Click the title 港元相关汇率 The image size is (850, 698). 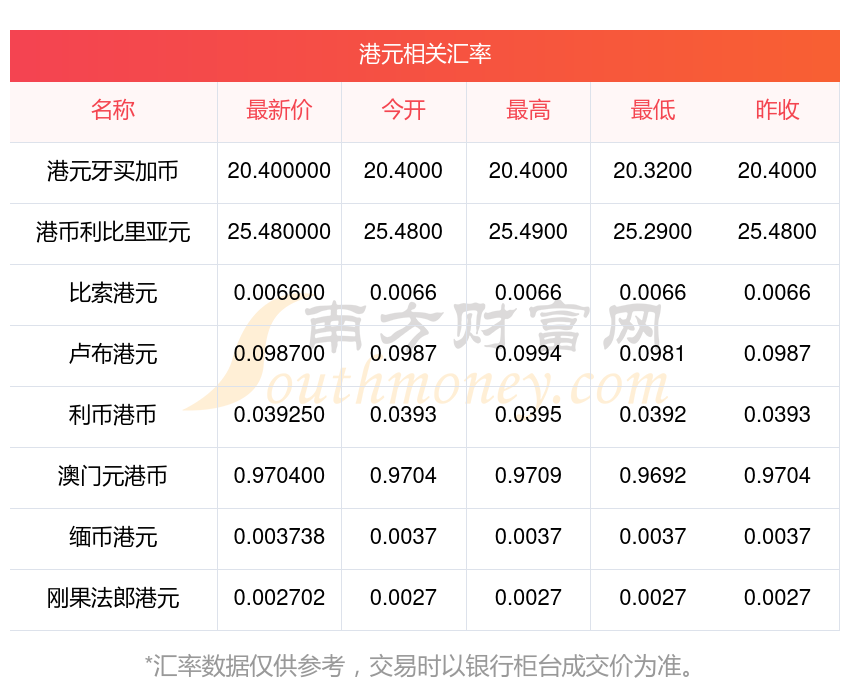[x=425, y=54]
